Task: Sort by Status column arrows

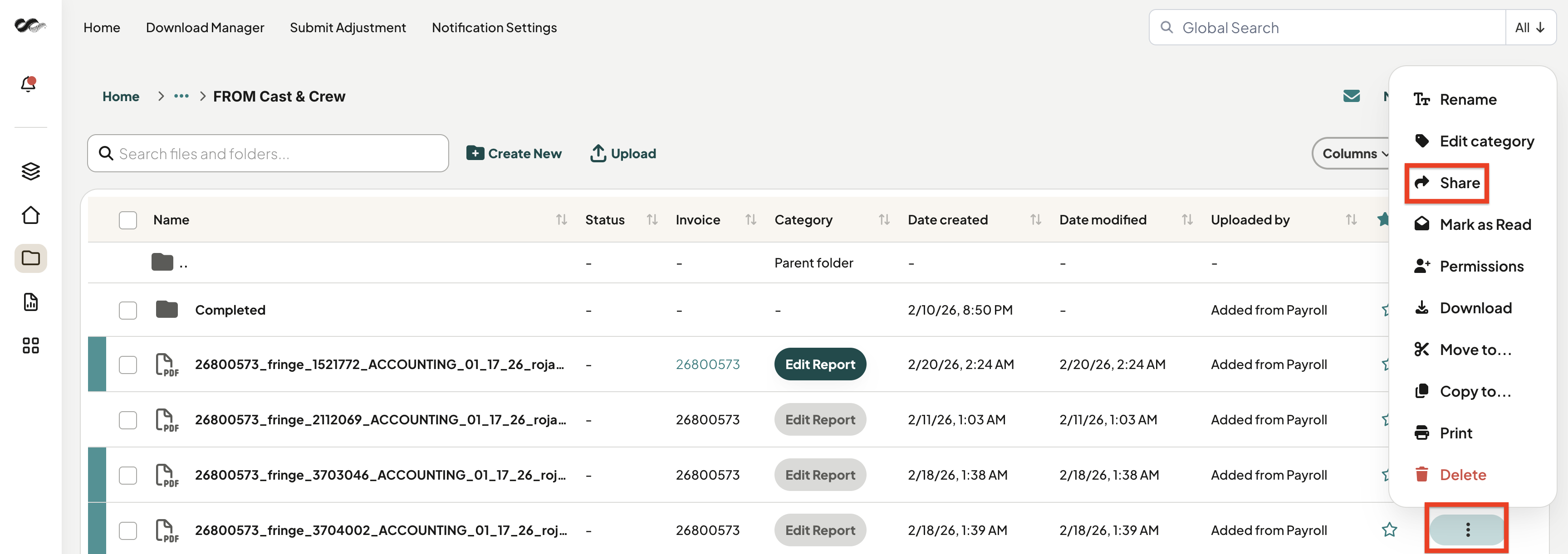Action: (652, 219)
